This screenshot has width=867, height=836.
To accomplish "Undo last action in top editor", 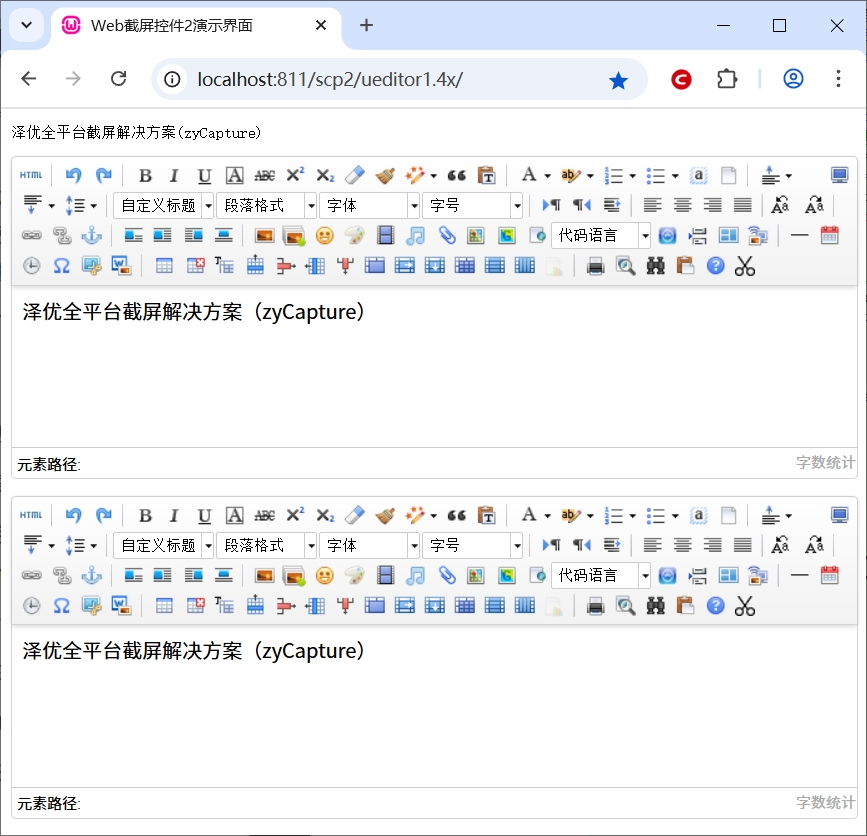I will click(73, 175).
